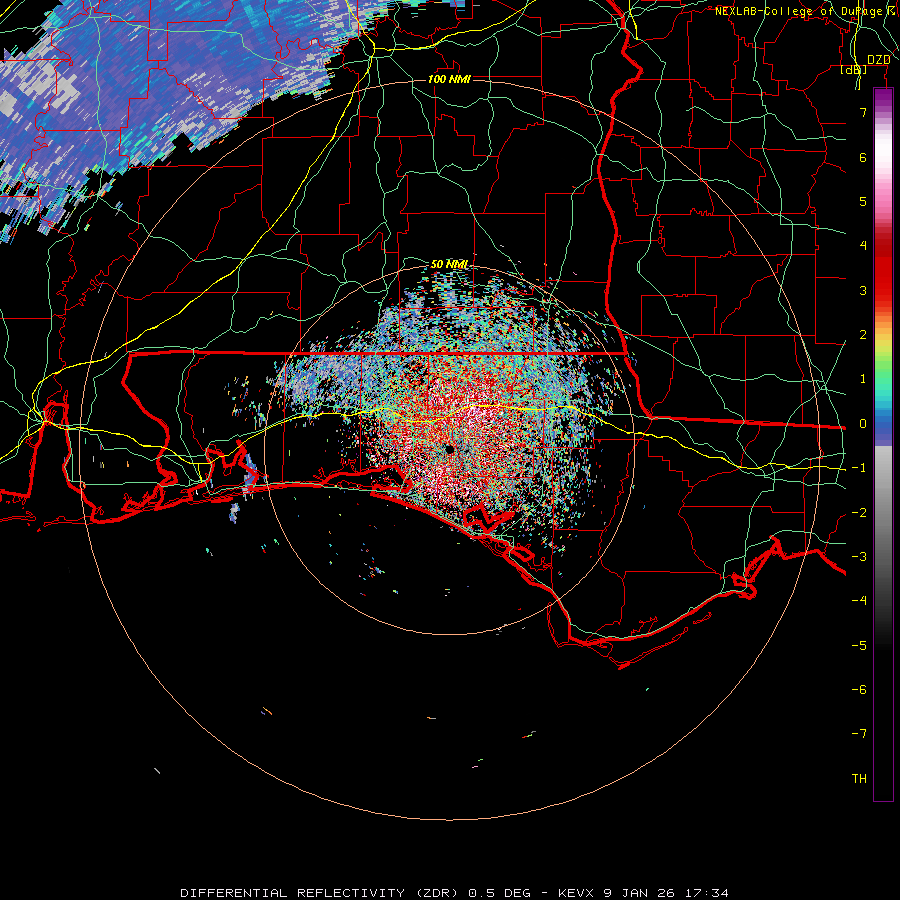The image size is (900, 900).
Task: Click the -5 value on the dB scale
Action: [859, 646]
